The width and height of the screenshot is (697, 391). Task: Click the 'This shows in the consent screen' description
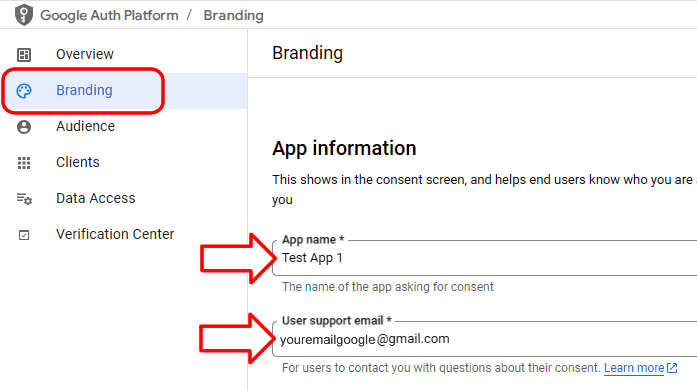click(x=485, y=190)
